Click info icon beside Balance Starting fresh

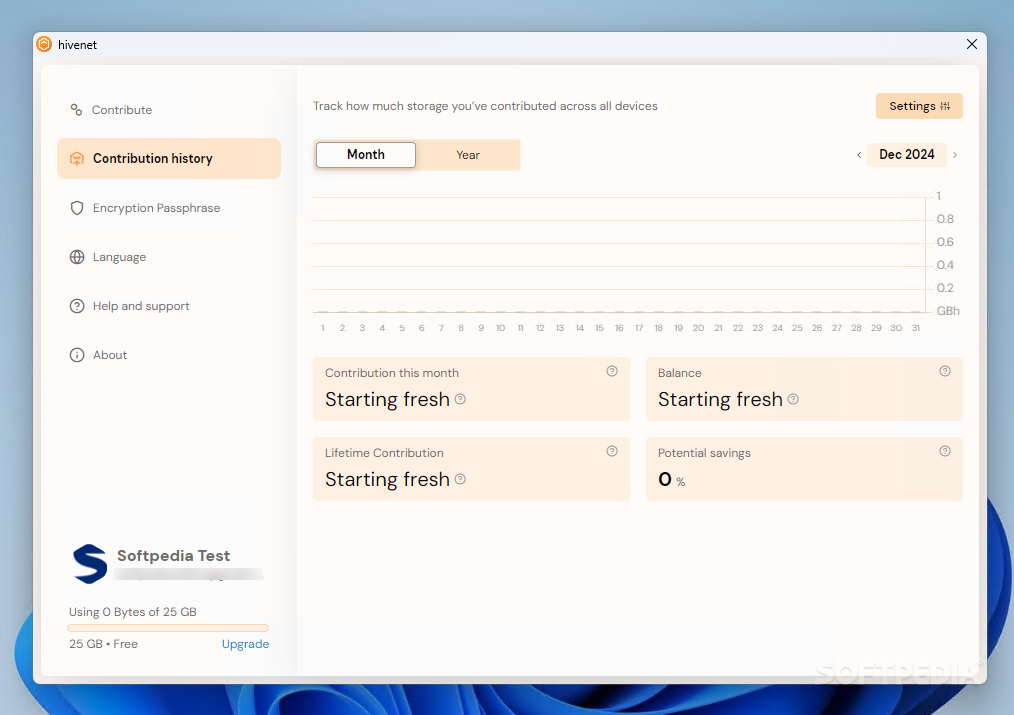pyautogui.click(x=793, y=399)
